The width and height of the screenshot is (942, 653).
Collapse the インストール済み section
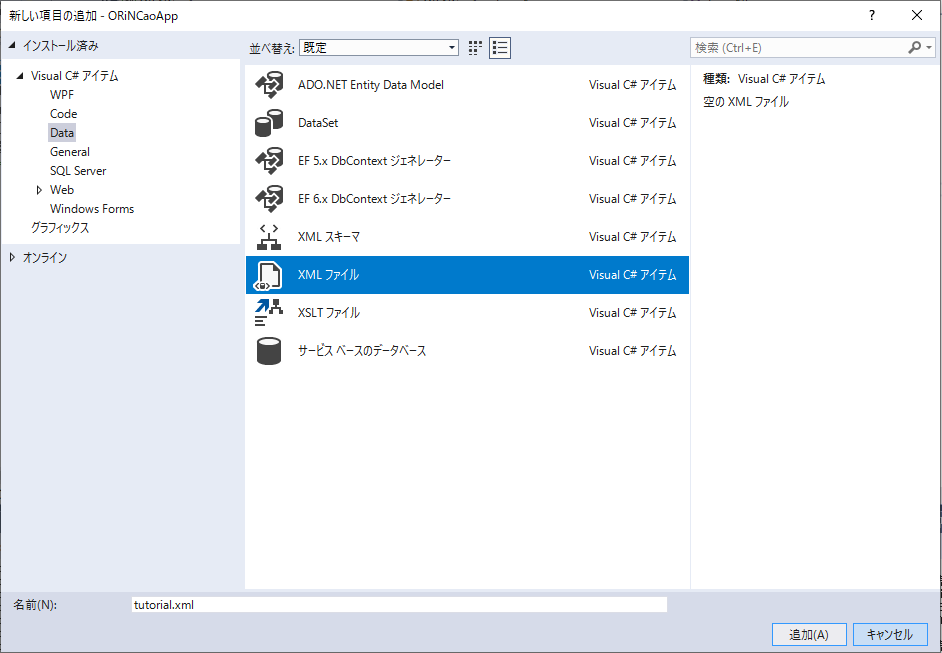point(12,45)
